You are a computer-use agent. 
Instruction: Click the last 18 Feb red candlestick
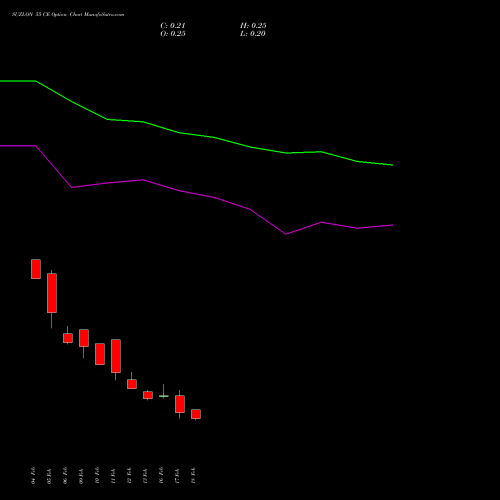click(196, 414)
